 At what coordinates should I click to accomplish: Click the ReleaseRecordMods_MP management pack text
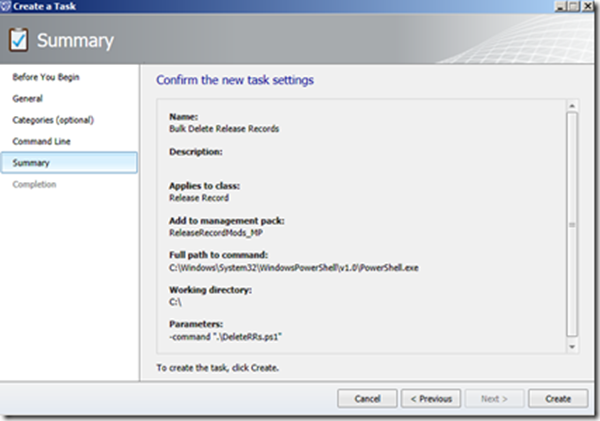(216, 233)
